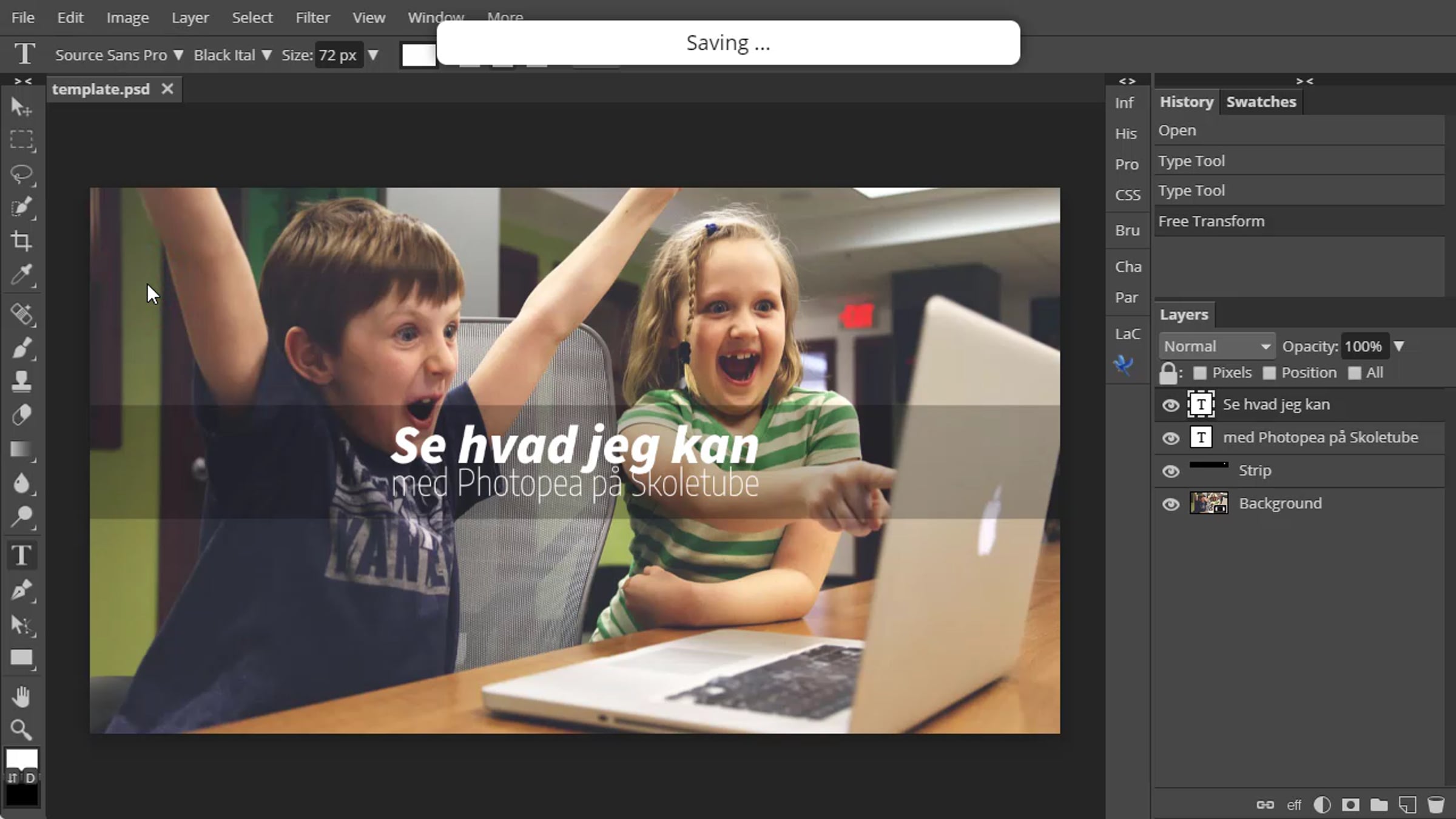Add a new adjustment layer
Image resolution: width=1456 pixels, height=819 pixels.
tap(1322, 805)
